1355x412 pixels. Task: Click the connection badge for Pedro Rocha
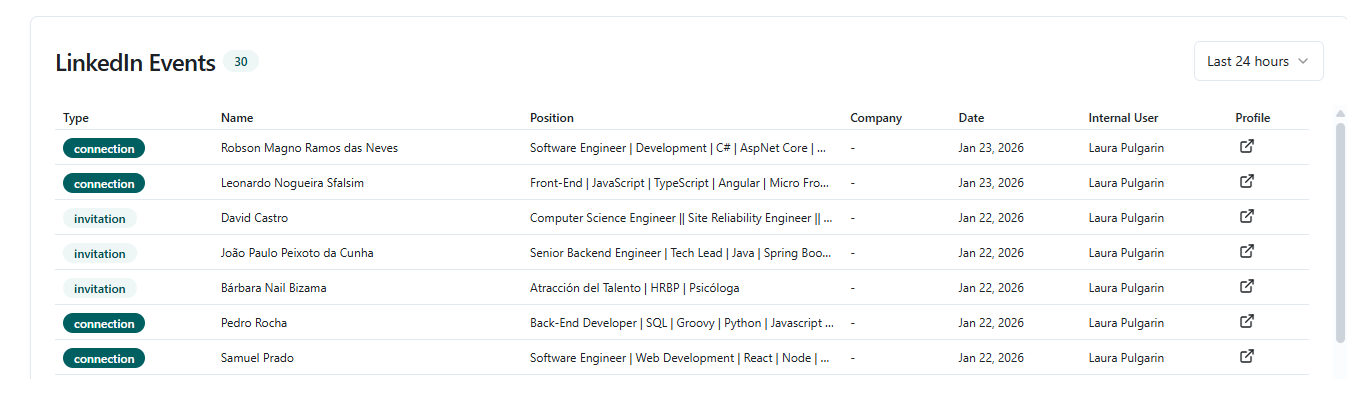[104, 324]
